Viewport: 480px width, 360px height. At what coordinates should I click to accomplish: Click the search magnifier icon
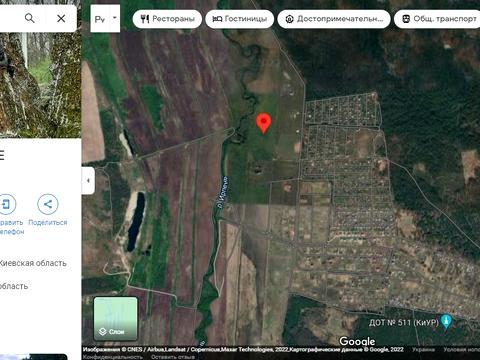pyautogui.click(x=30, y=18)
